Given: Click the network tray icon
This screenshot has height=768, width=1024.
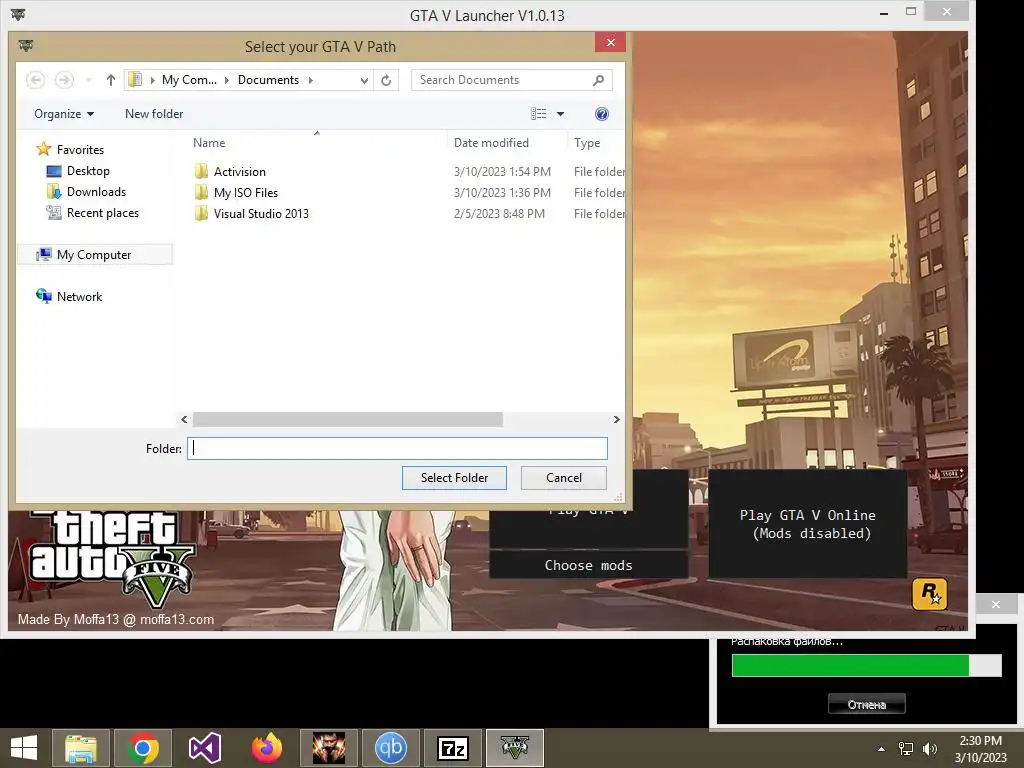Looking at the screenshot, I should [906, 749].
